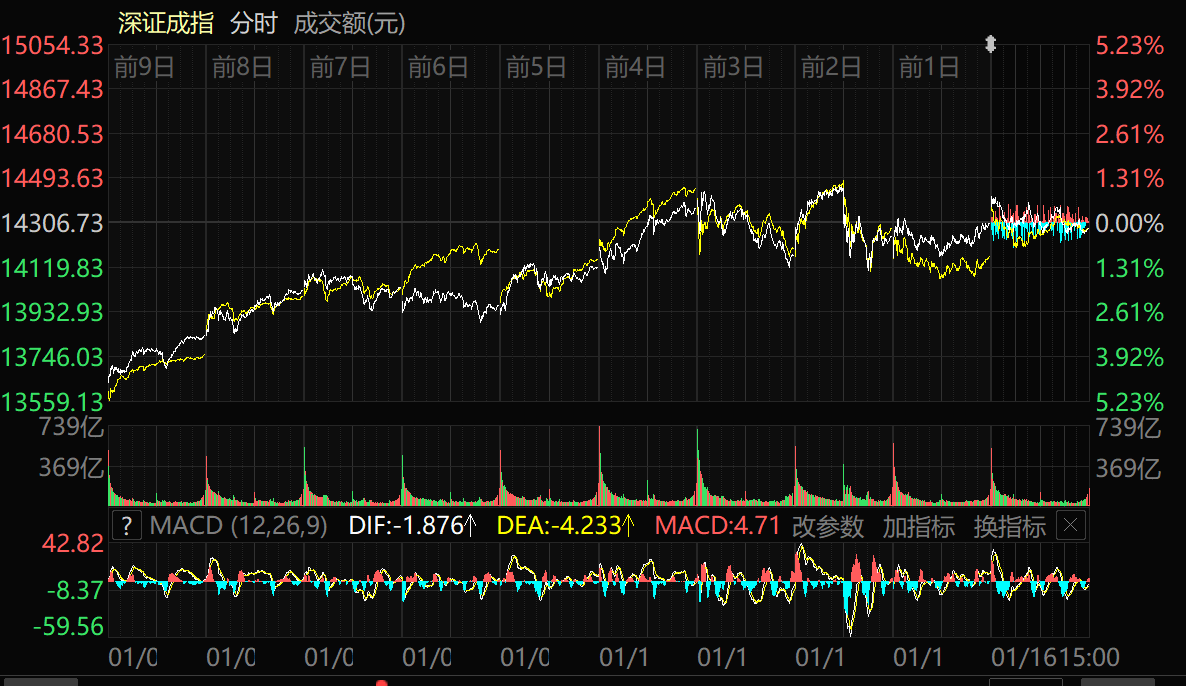Choose the 前1日 day label

click(x=929, y=67)
